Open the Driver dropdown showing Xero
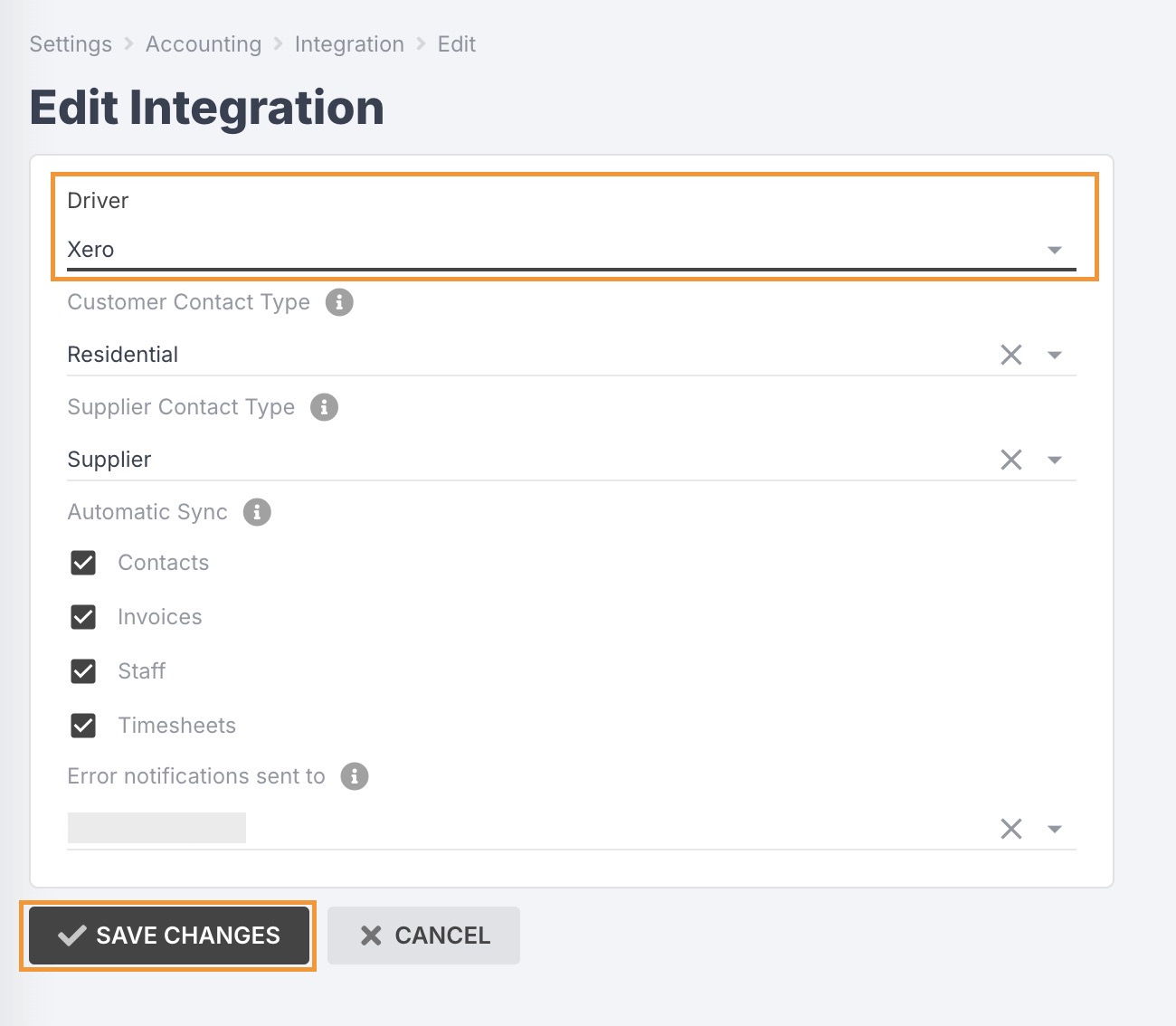 click(572, 250)
